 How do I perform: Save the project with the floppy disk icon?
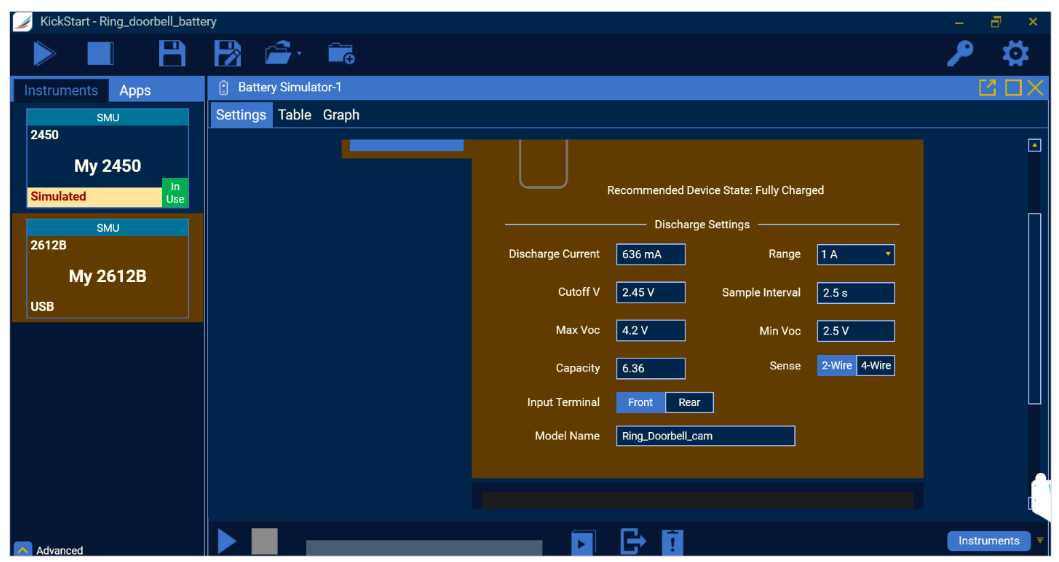[x=173, y=54]
